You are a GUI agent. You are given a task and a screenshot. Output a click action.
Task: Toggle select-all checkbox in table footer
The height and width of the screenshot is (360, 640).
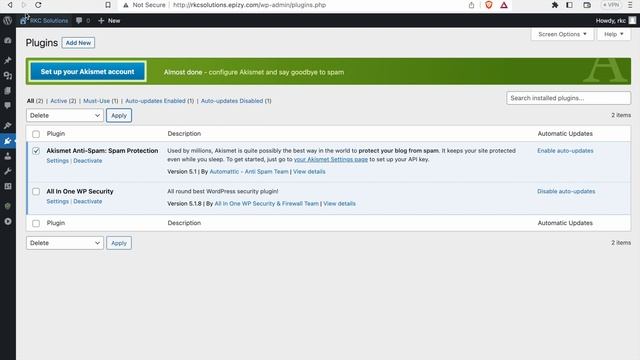click(x=36, y=223)
